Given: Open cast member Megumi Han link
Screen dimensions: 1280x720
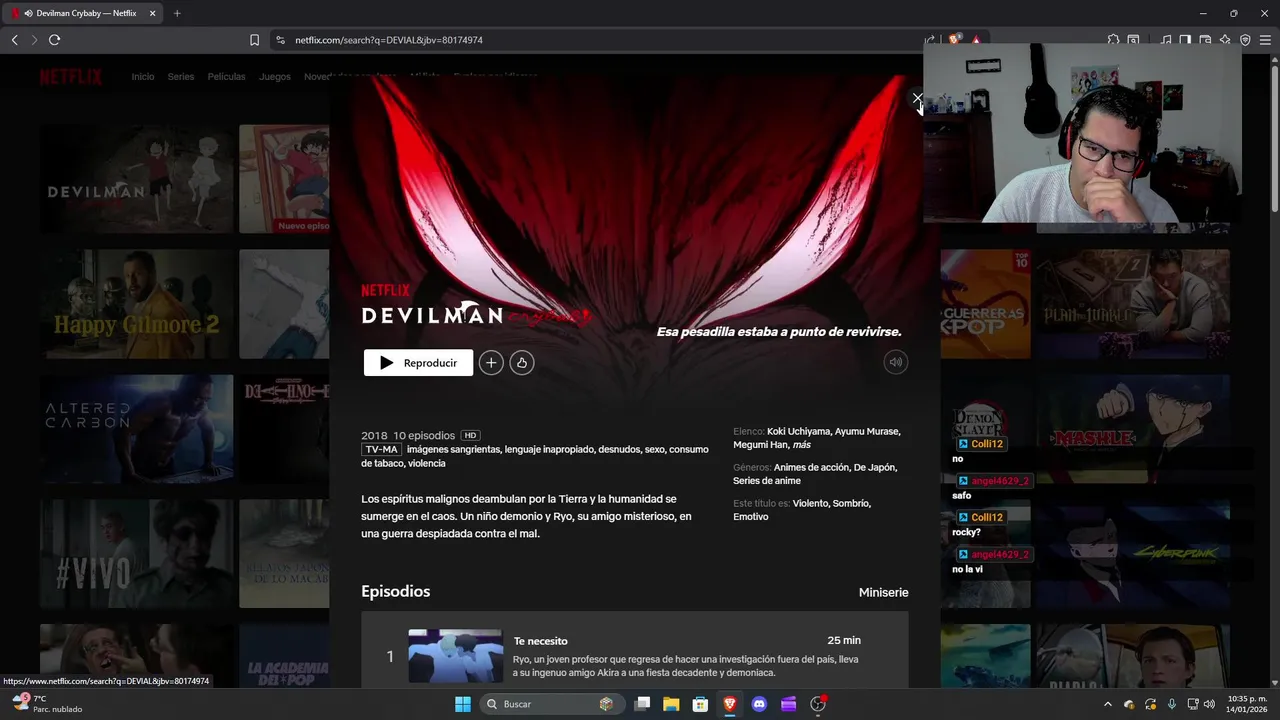Looking at the screenshot, I should (760, 445).
